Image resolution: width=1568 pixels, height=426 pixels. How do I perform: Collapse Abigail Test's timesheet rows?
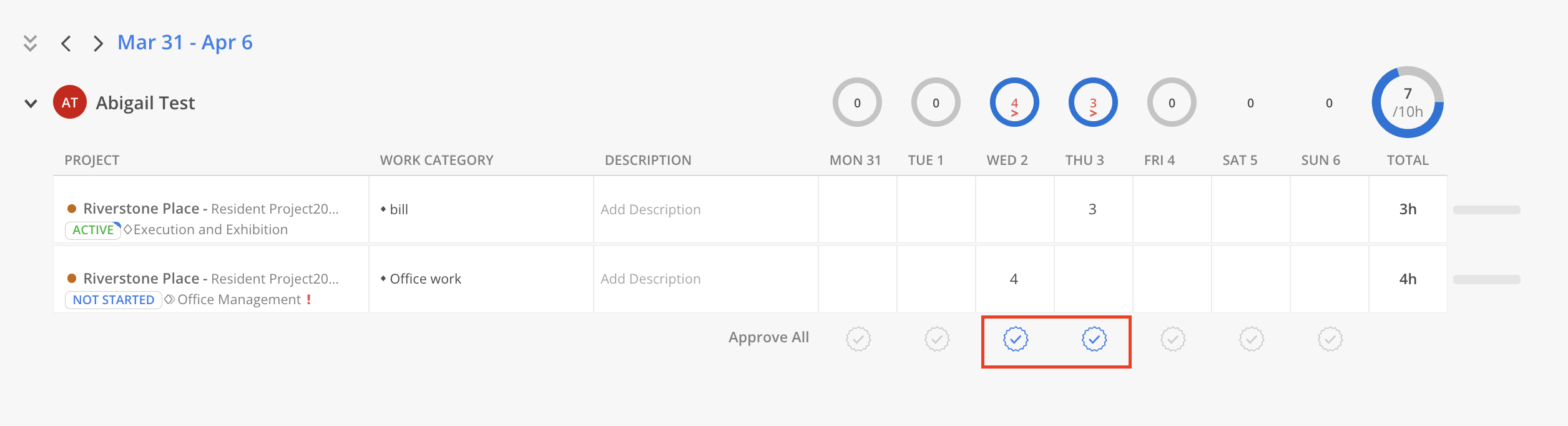[x=31, y=103]
